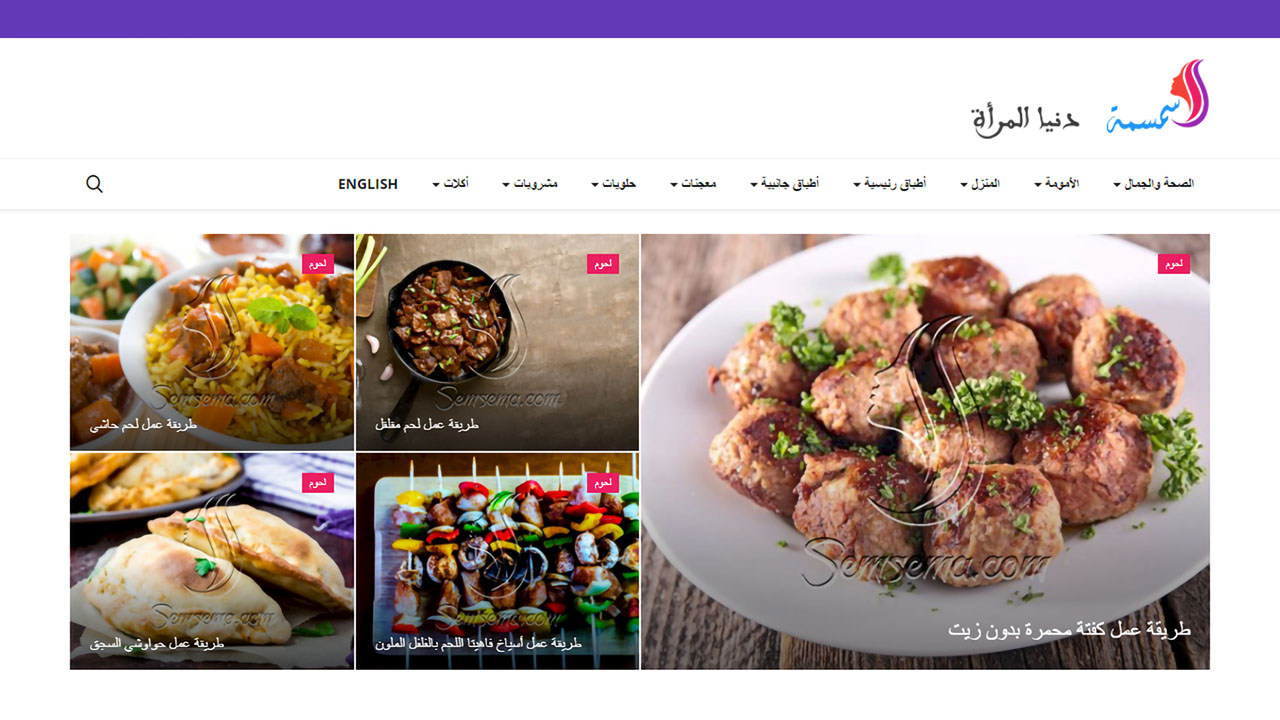Switch the site language to ENGLISH
The image size is (1280, 720).
pos(368,184)
